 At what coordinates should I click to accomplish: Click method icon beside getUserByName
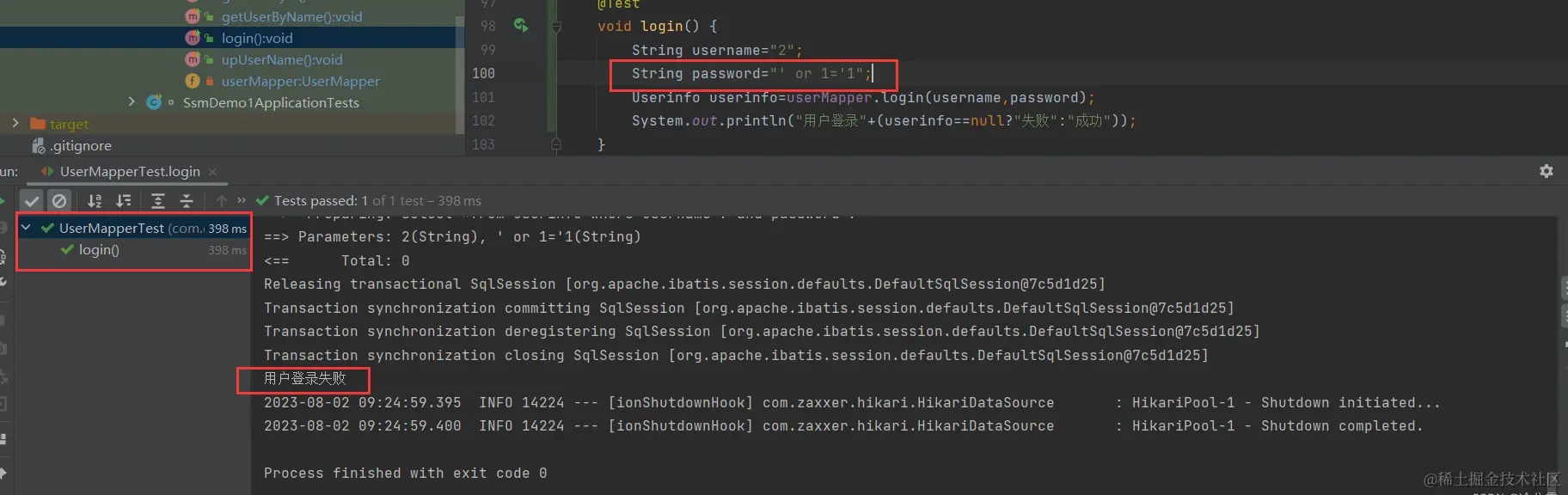coord(193,16)
